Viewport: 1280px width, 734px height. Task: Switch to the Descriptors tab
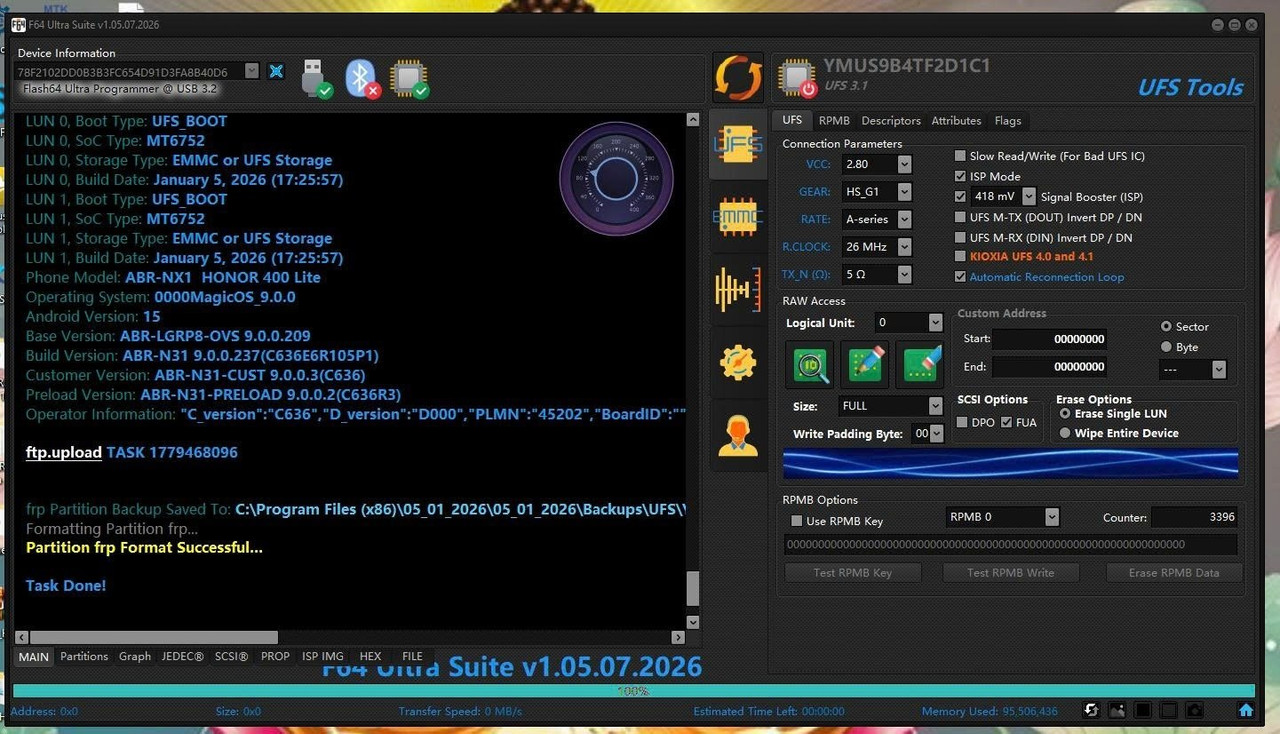click(891, 120)
